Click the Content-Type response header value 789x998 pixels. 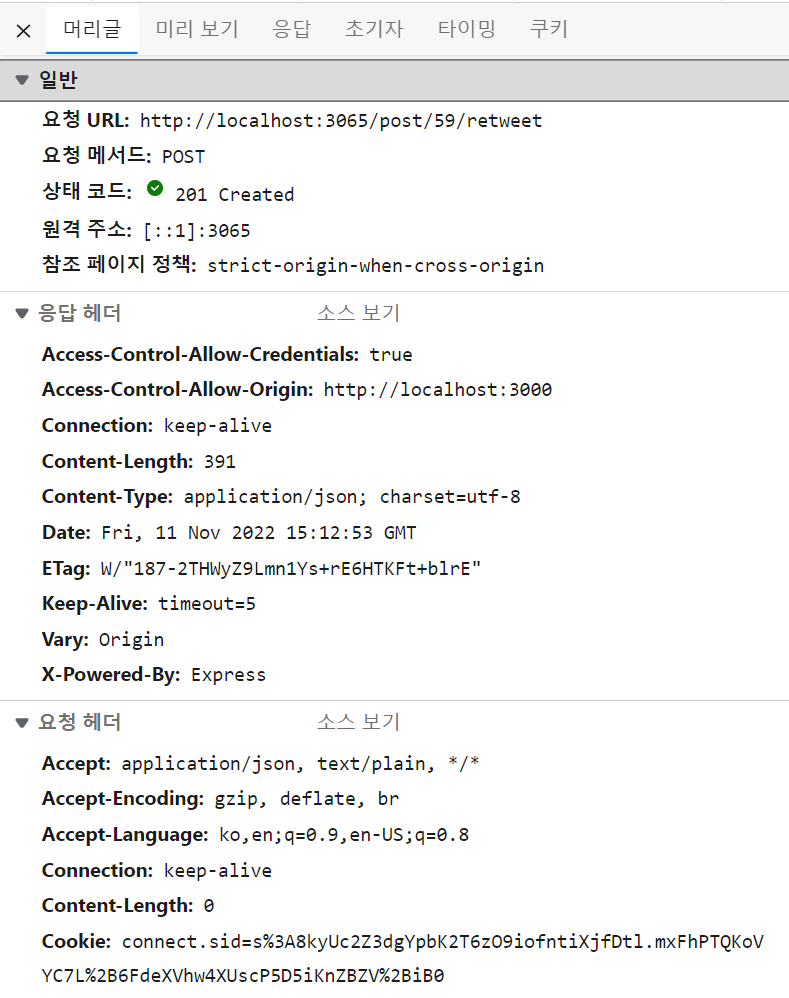click(x=352, y=497)
